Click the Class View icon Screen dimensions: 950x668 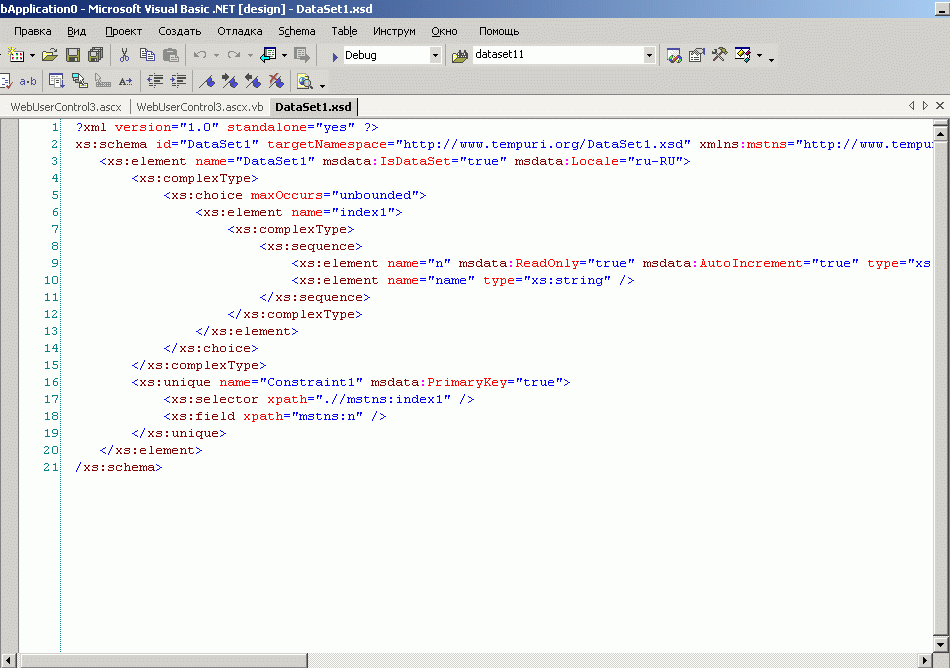743,55
